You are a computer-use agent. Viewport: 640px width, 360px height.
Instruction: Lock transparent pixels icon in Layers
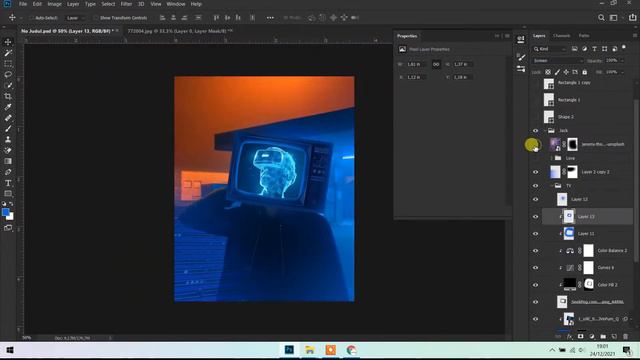tap(548, 72)
